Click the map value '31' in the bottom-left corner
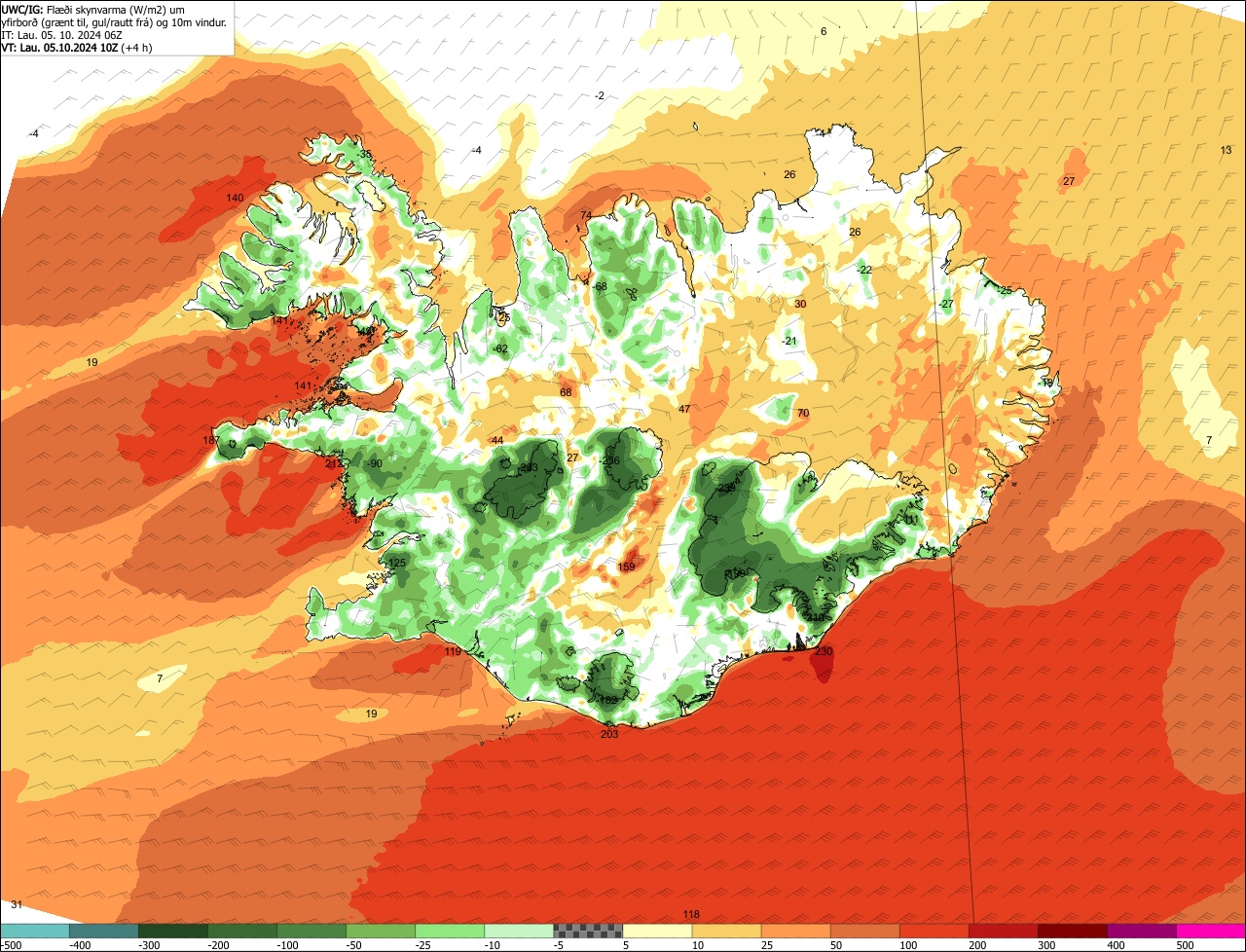Viewport: 1246px width, 952px height. (x=16, y=904)
